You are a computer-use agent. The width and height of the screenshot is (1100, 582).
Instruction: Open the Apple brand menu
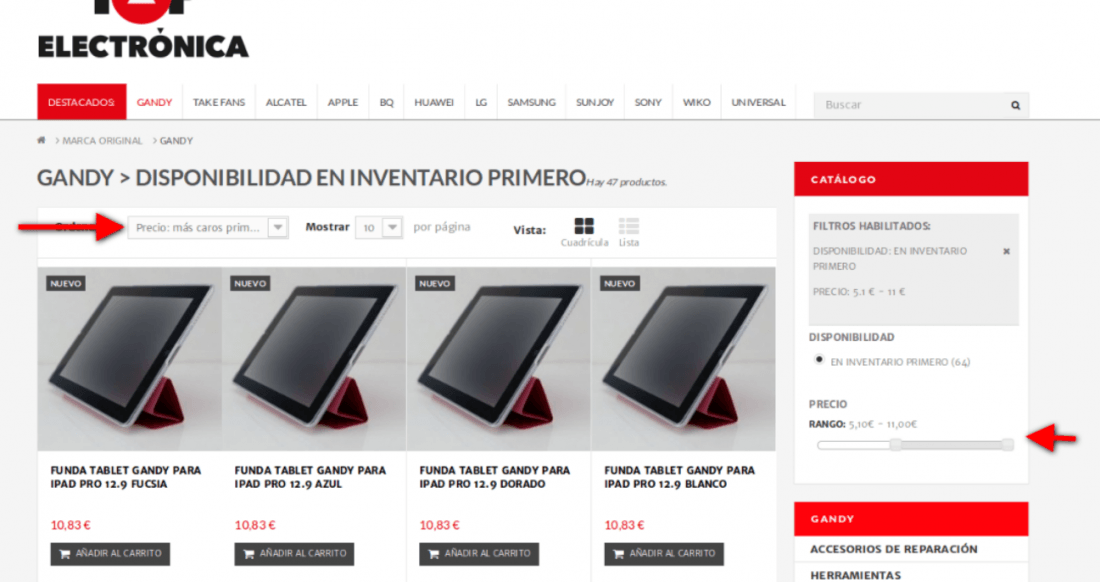(342, 102)
